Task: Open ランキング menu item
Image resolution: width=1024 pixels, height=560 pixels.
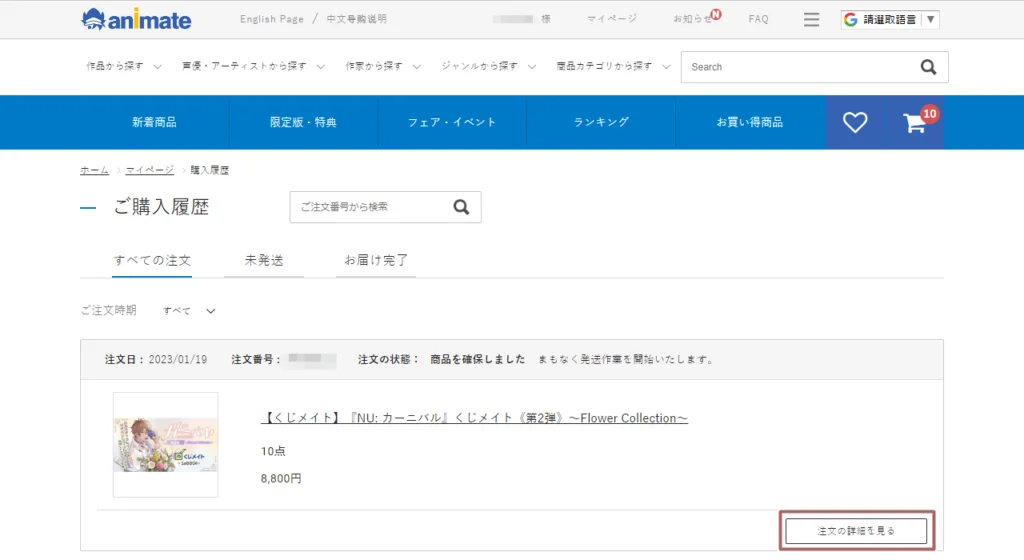Action: tap(601, 122)
